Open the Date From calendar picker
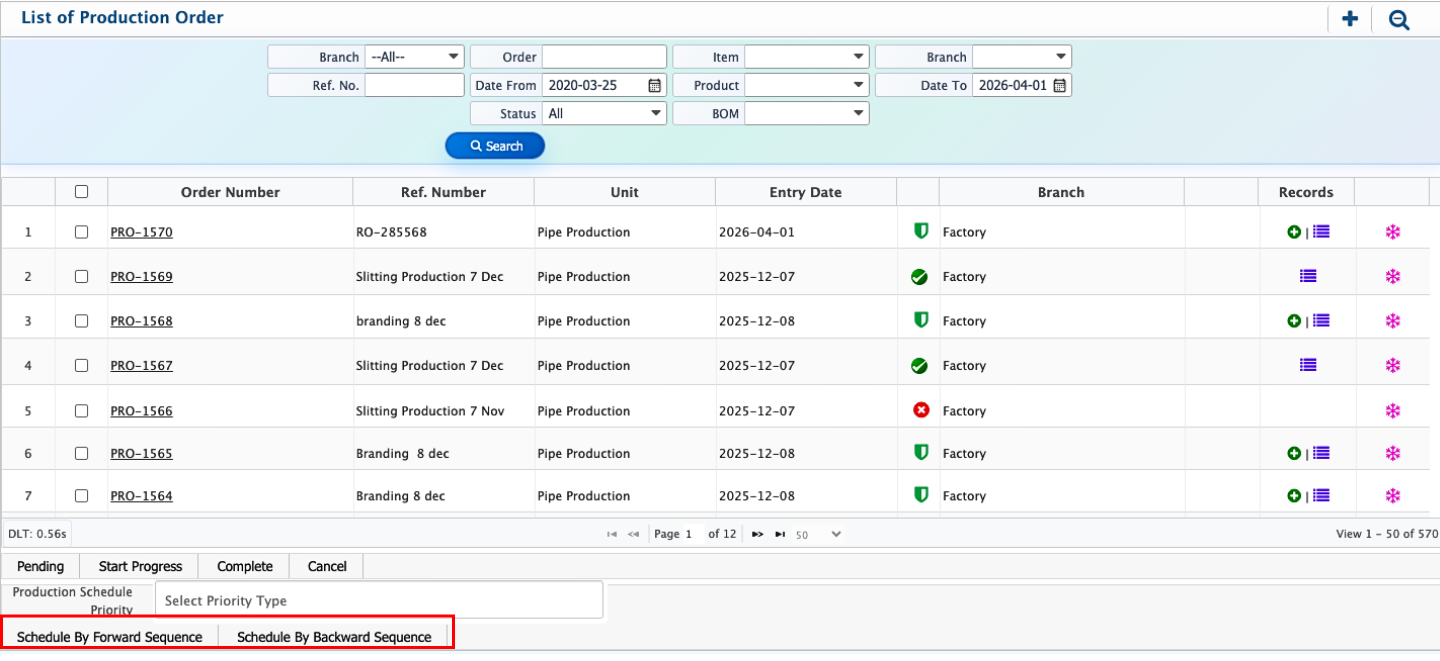Viewport: 1440px width, 661px height. [x=655, y=86]
